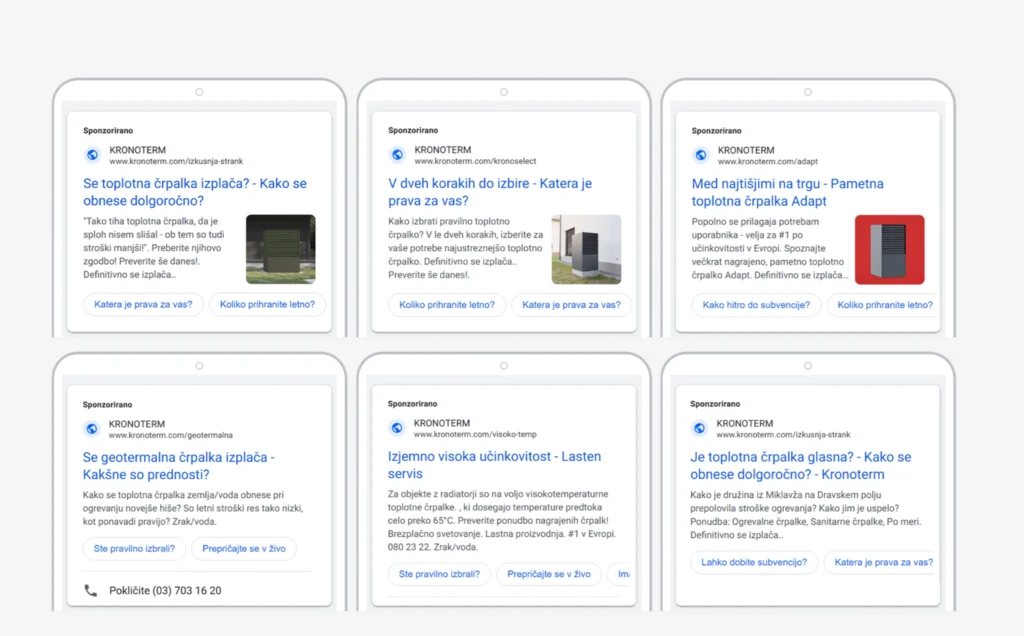Click 'Kako hitro do subvencije?' chip
Viewport: 1024px width, 636px height.
pos(756,305)
